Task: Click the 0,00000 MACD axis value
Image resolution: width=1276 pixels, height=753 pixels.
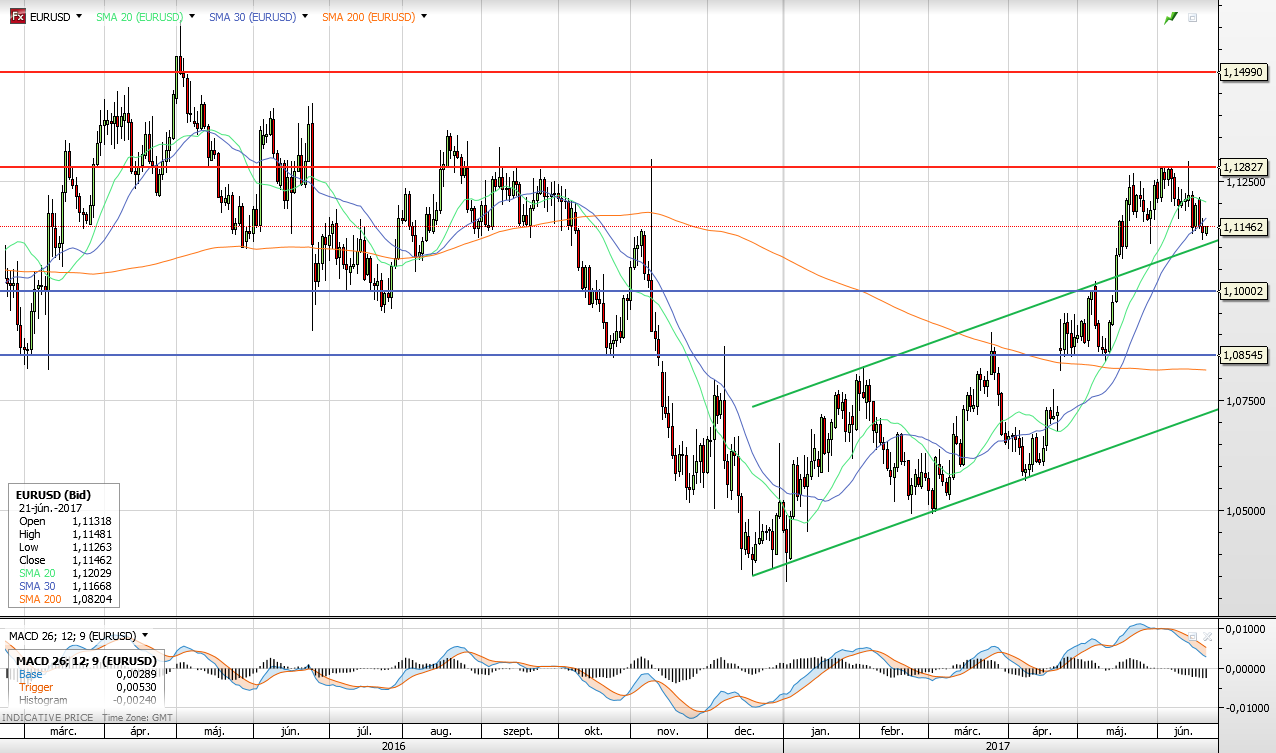Action: point(1246,668)
